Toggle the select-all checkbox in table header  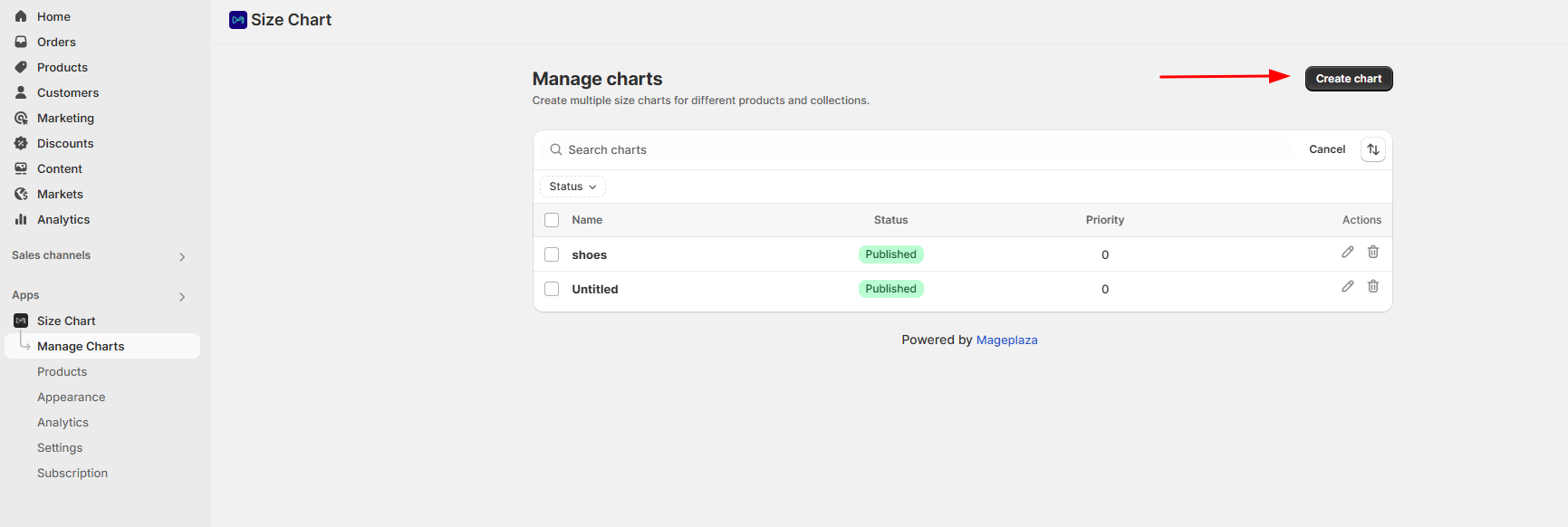tap(552, 220)
